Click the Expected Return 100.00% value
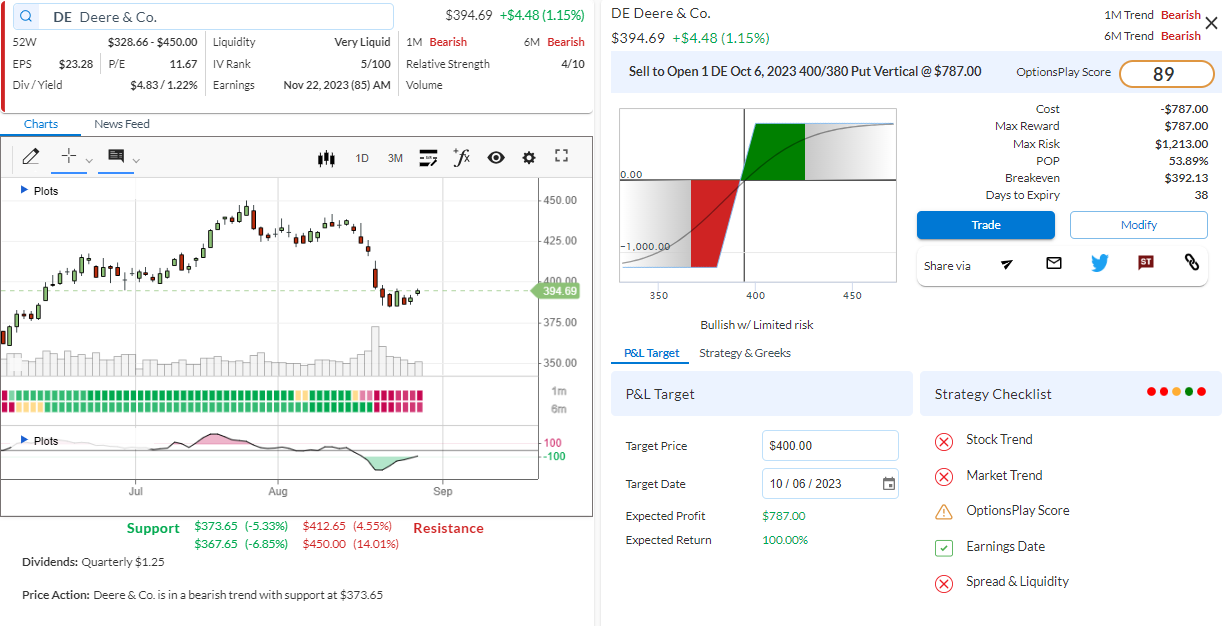The width and height of the screenshot is (1222, 626). pos(785,540)
